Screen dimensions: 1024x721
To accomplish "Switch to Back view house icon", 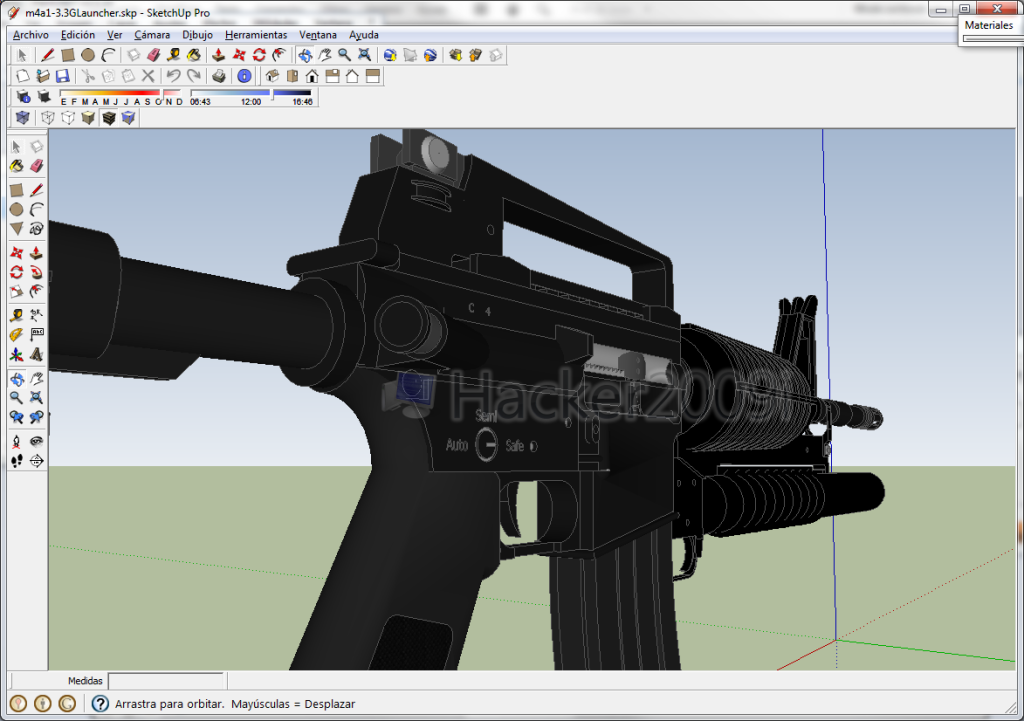I will pos(353,76).
